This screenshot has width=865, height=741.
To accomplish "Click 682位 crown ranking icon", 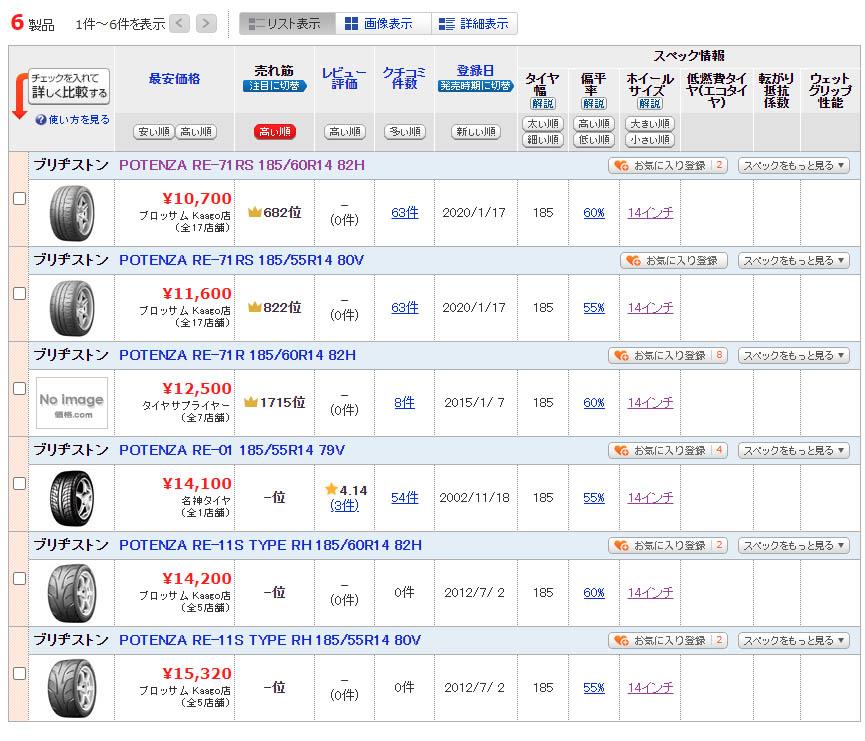I will click(x=254, y=212).
